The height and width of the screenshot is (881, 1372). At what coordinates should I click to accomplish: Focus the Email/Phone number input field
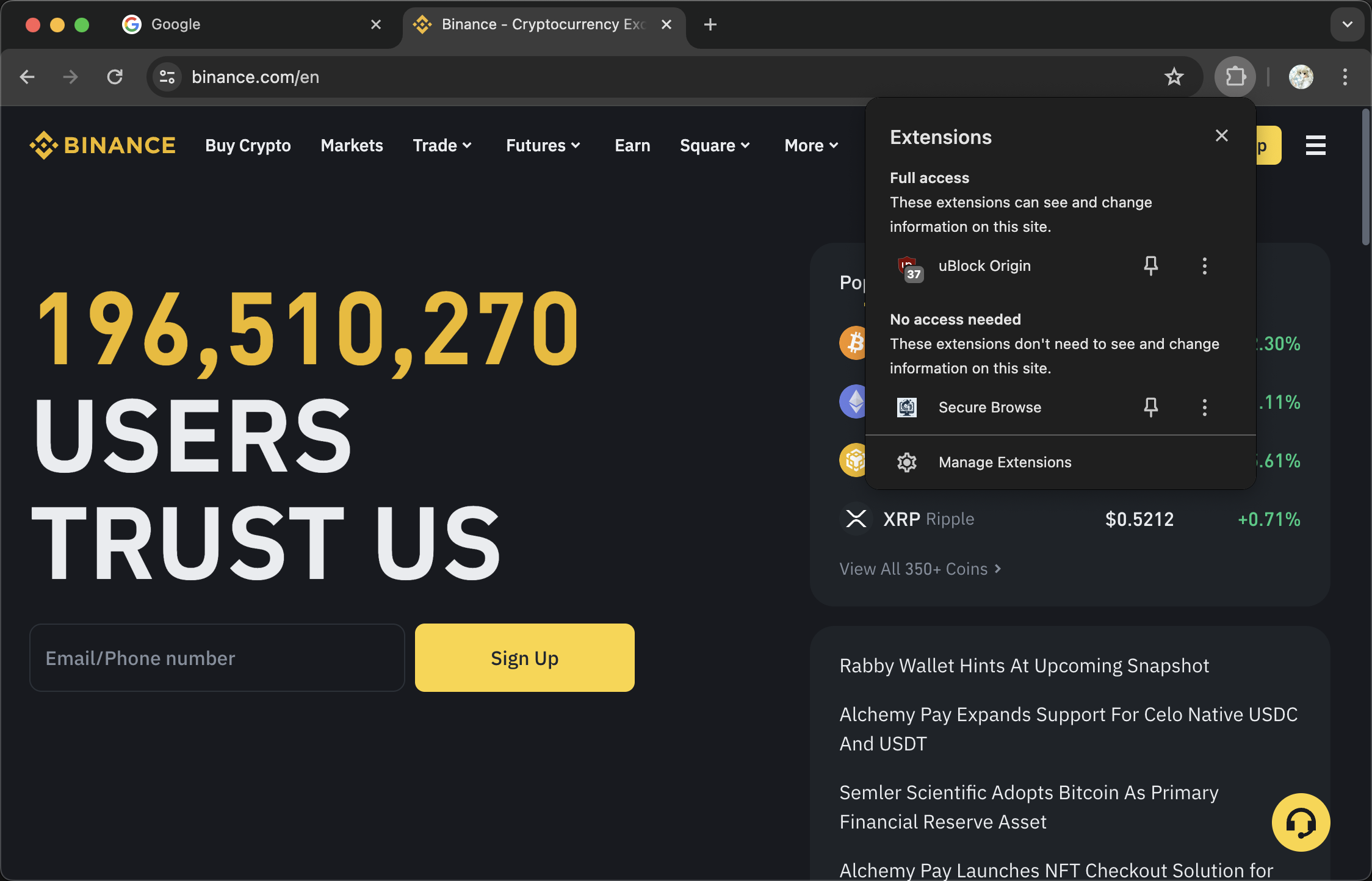(217, 658)
